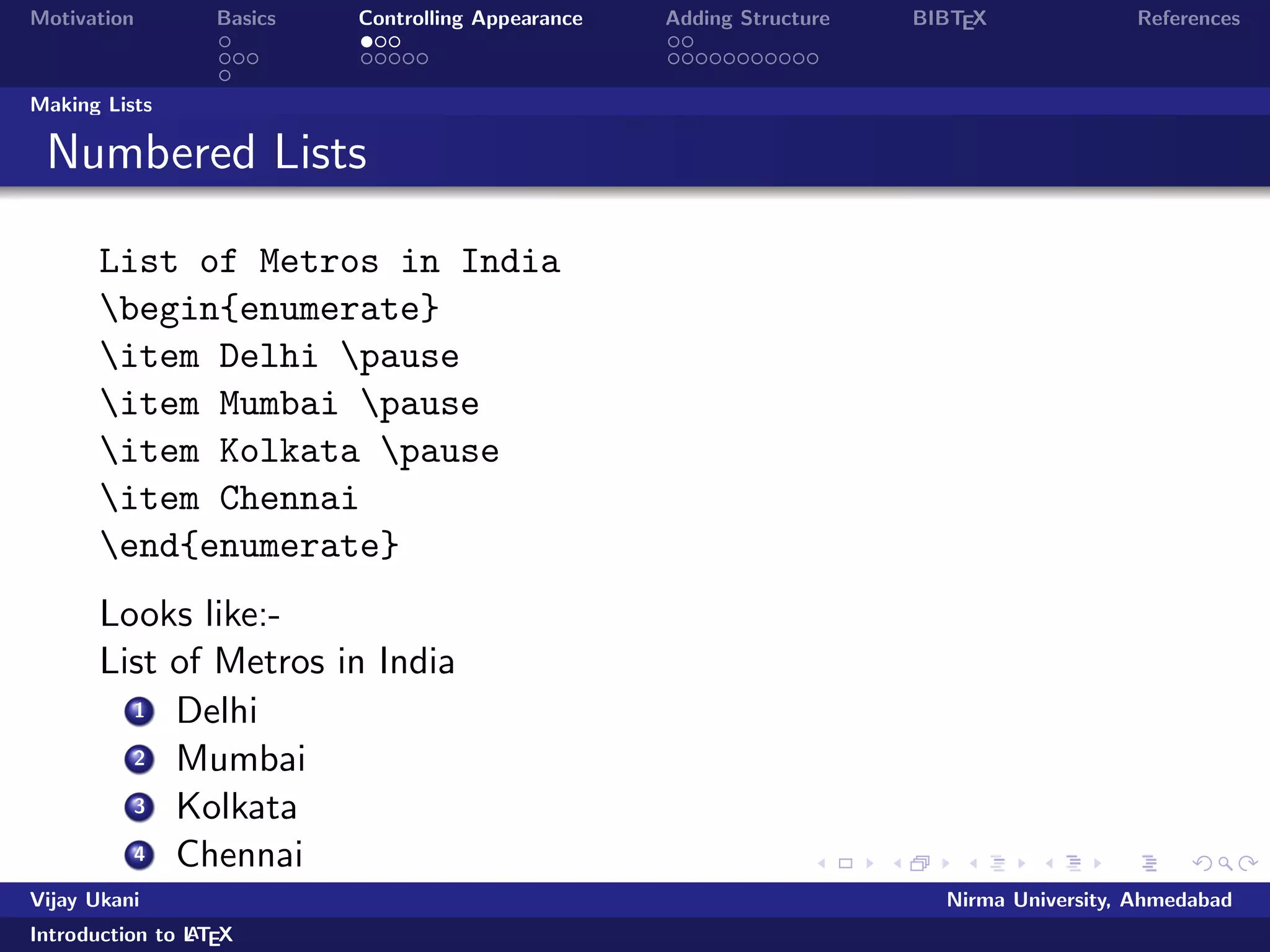
Task: Click the subsection navigation lines icon
Action: click(998, 863)
